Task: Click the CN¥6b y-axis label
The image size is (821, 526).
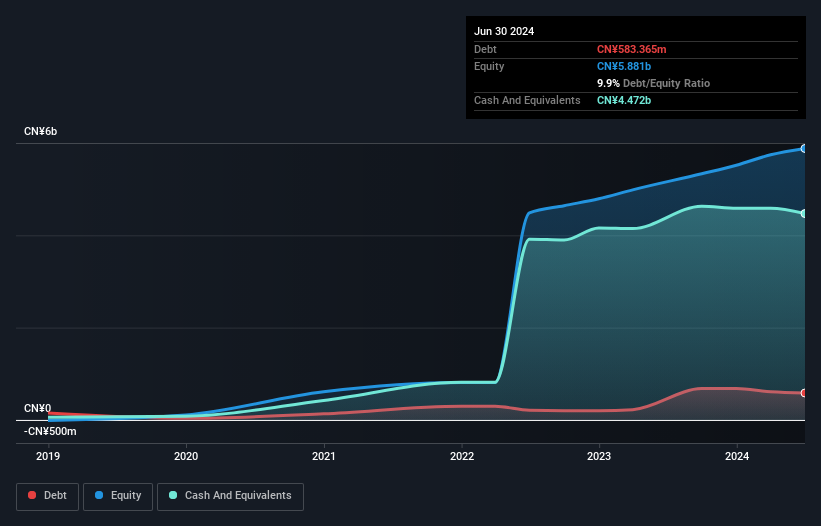Action: coord(40,131)
